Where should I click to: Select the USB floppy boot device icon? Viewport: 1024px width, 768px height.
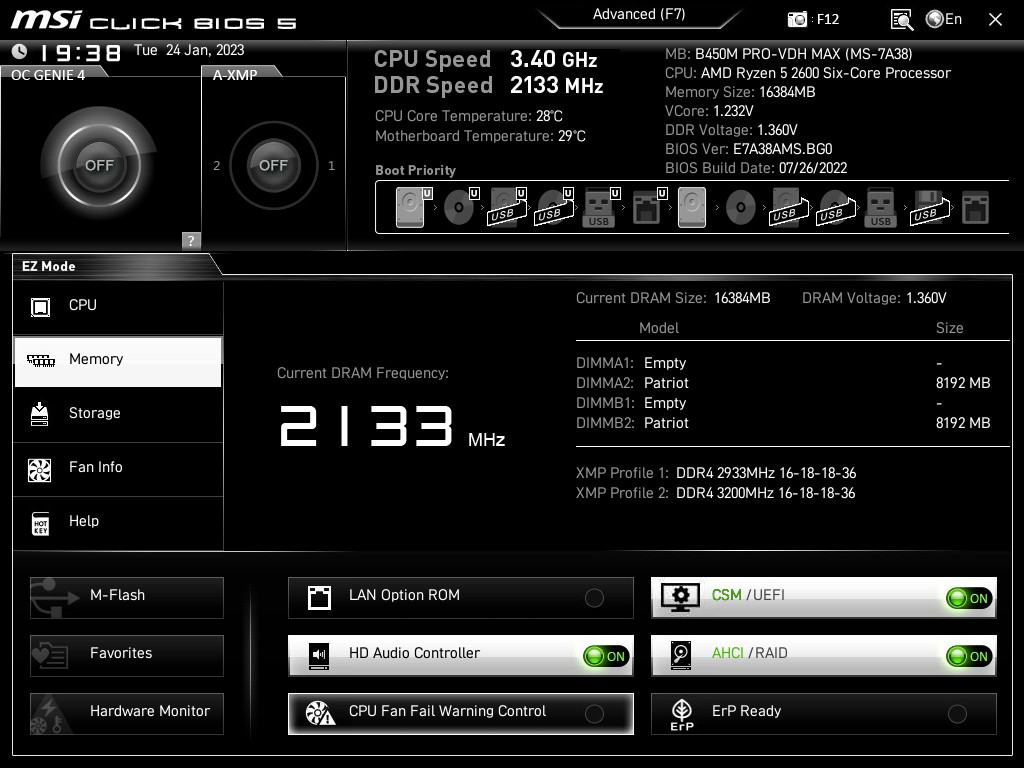930,207
